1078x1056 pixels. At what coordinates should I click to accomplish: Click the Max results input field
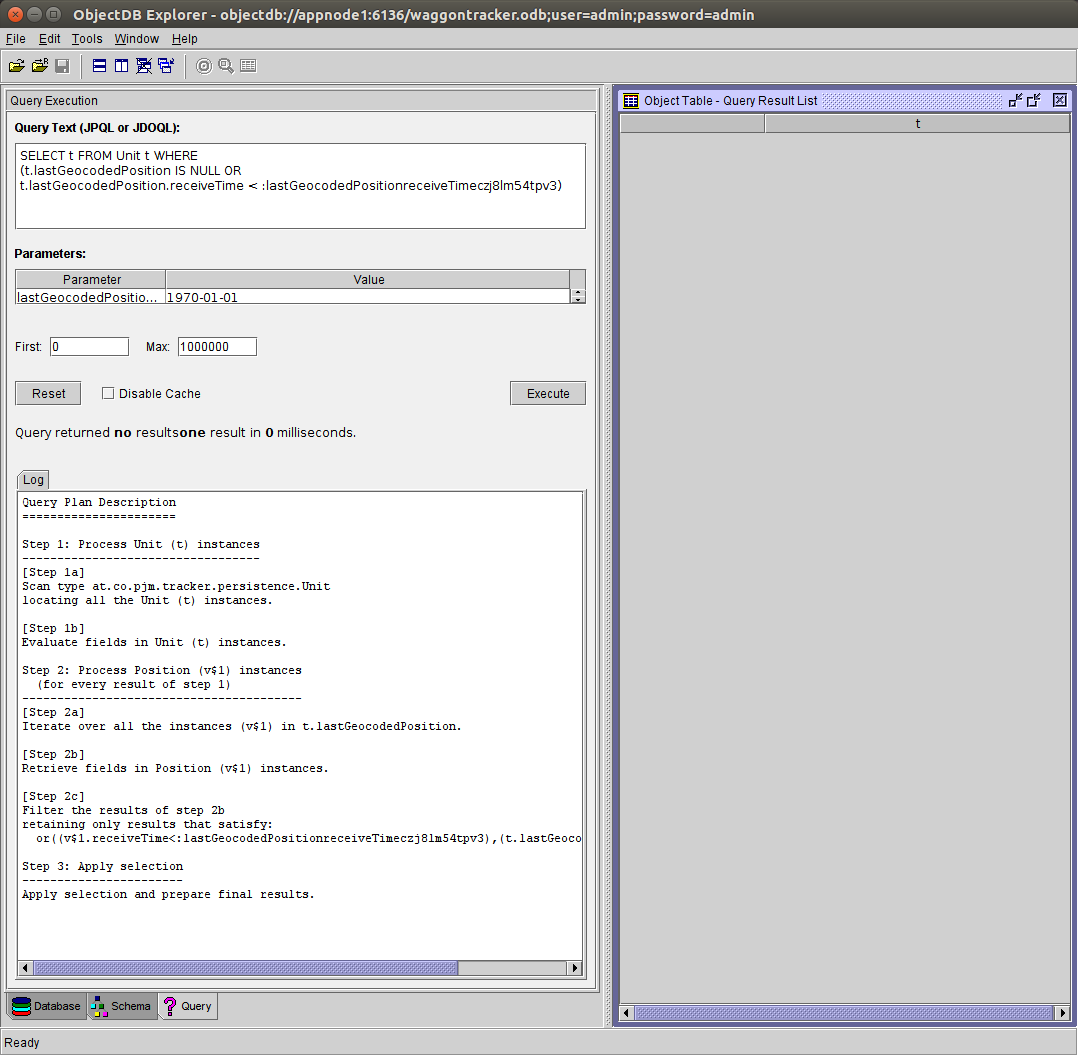tap(217, 346)
